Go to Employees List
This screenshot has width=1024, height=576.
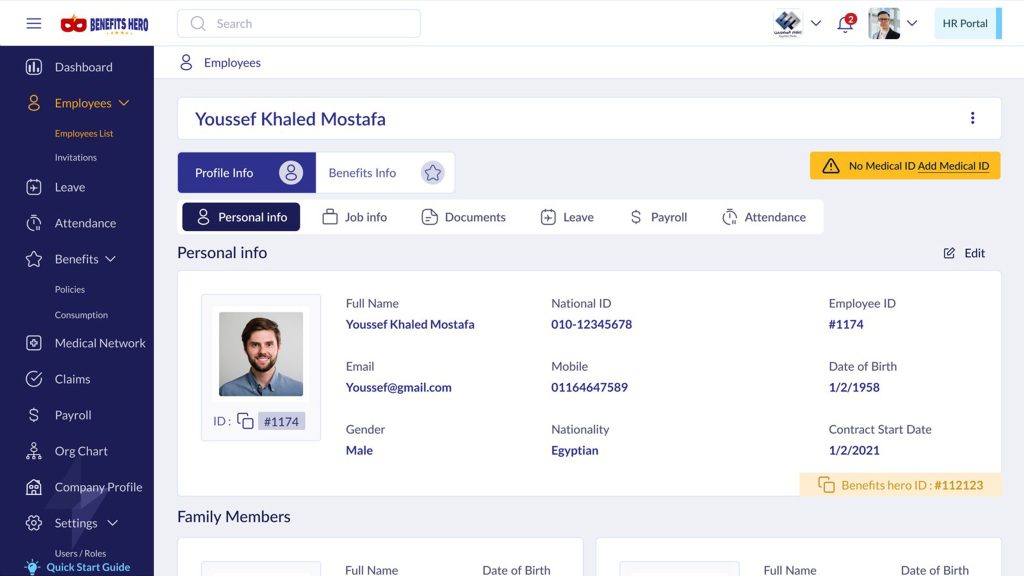click(84, 133)
